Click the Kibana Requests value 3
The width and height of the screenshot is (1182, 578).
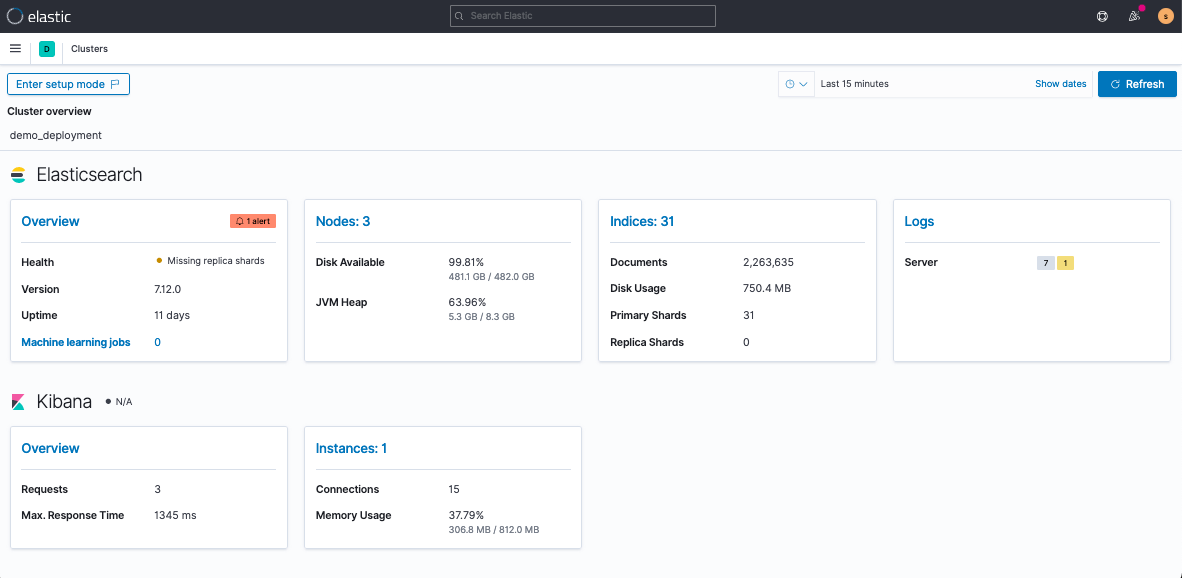(x=158, y=489)
